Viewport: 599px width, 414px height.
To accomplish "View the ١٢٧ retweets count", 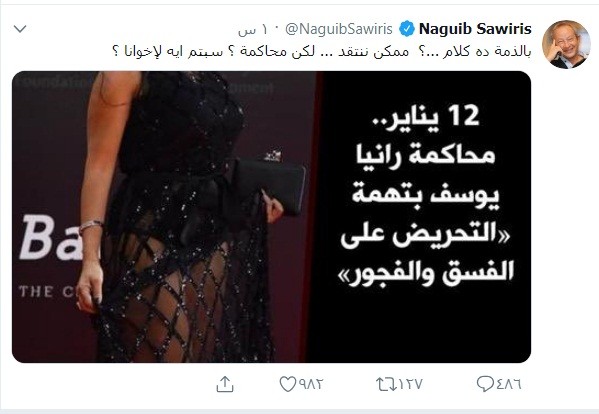I will pos(411,384).
